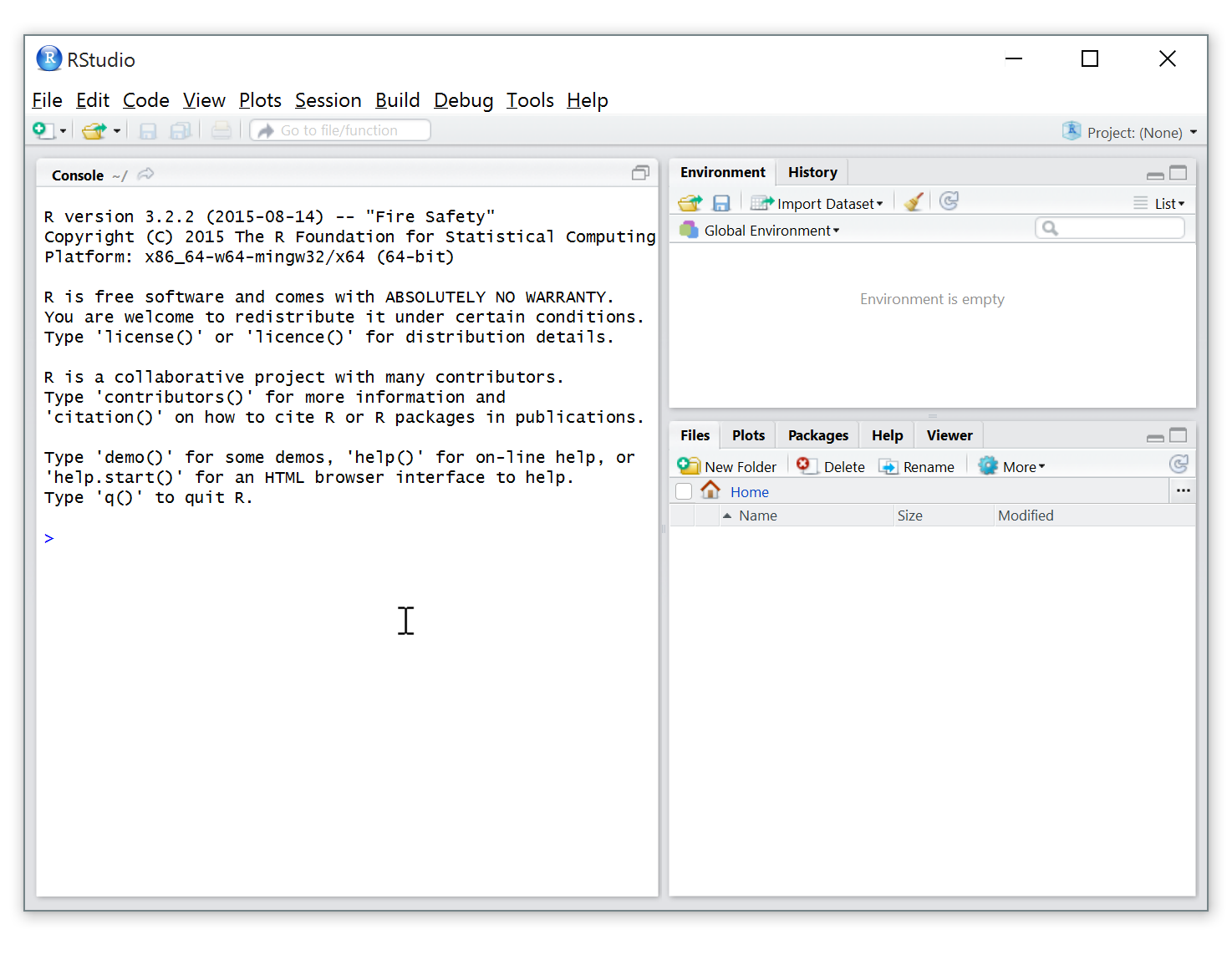Viewport: 1232px width, 955px height.
Task: Tick the select-all checkbox in Files pane
Action: coord(684,491)
